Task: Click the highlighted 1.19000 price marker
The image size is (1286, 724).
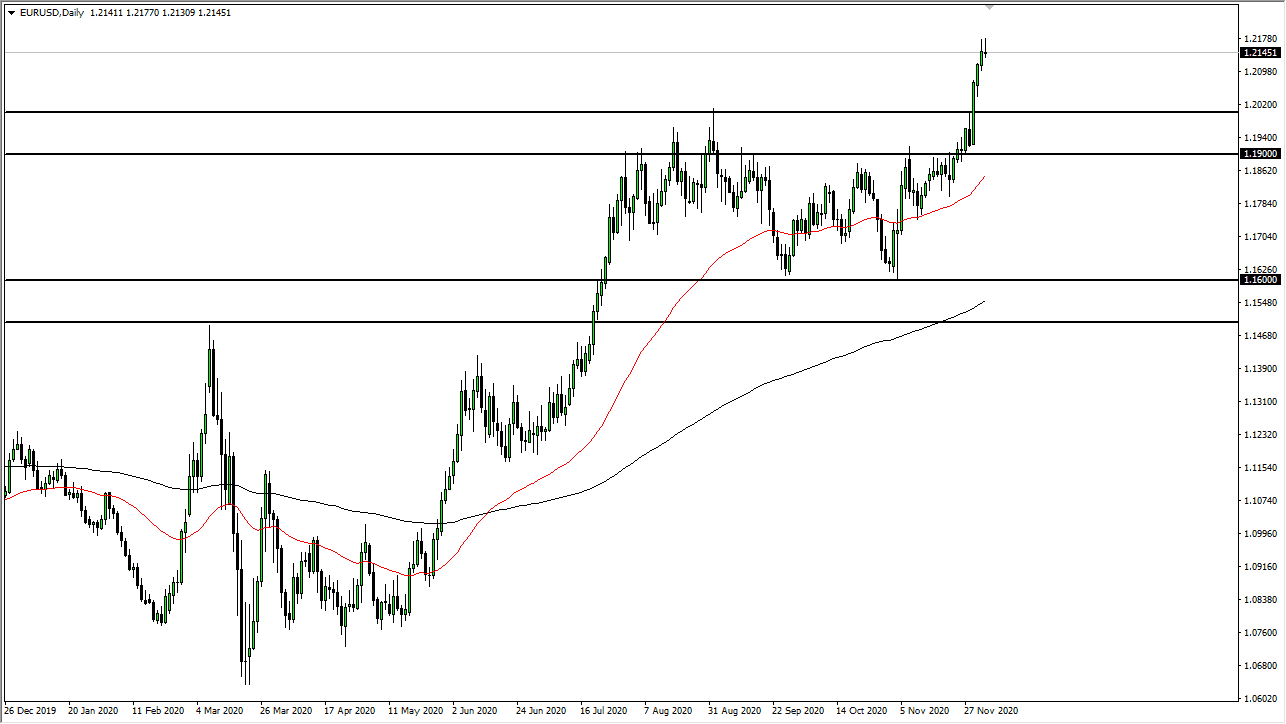Action: tap(1258, 153)
